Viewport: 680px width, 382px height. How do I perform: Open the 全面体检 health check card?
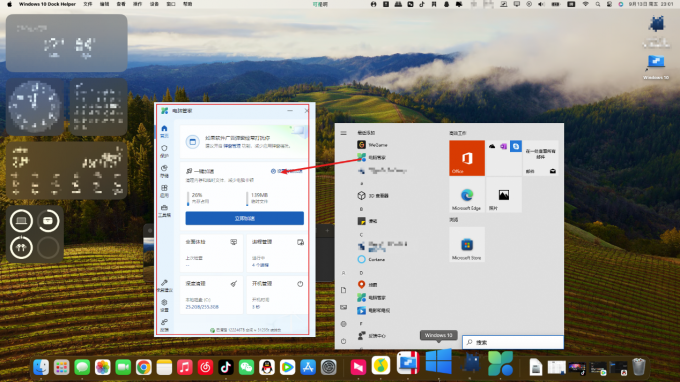[211, 253]
